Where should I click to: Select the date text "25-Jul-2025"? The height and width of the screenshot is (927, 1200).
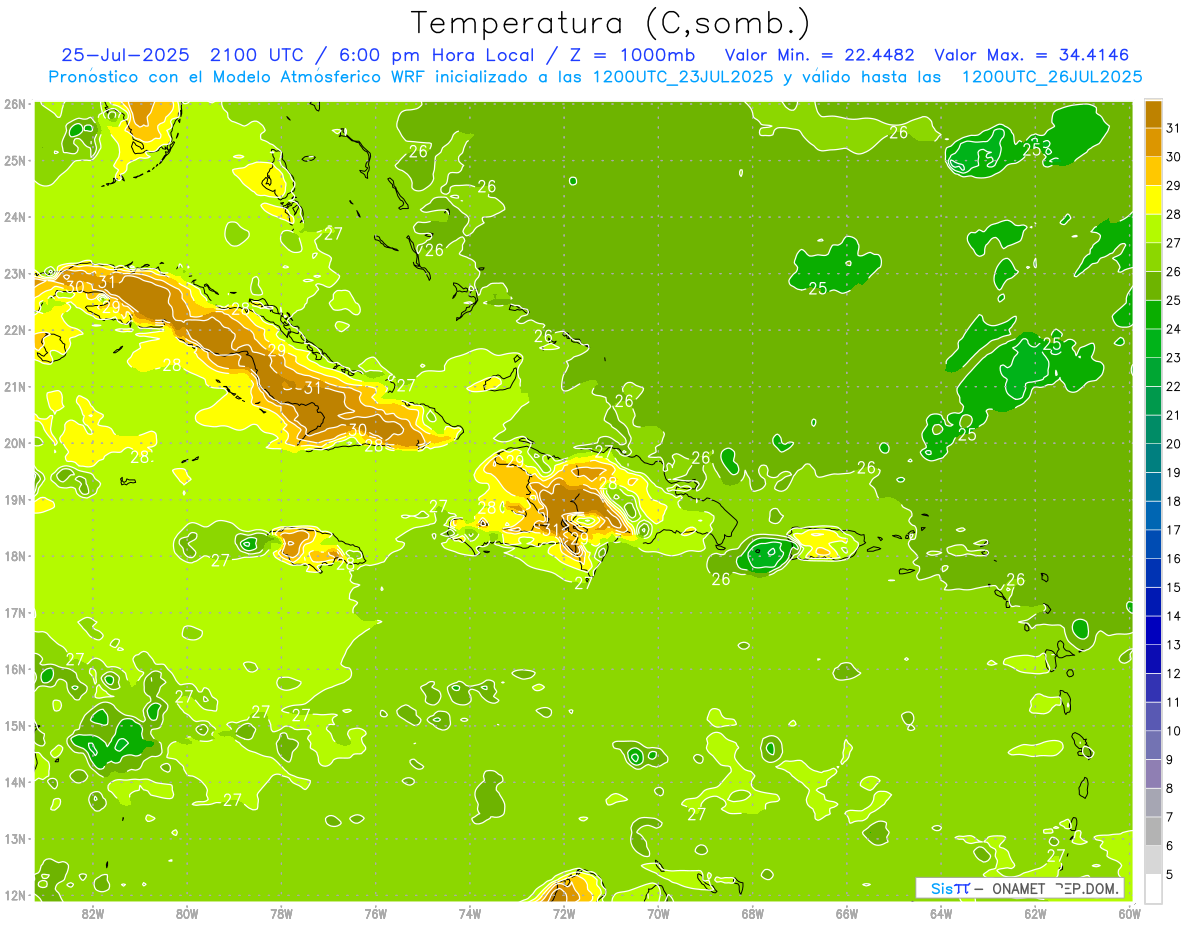pyautogui.click(x=126, y=55)
